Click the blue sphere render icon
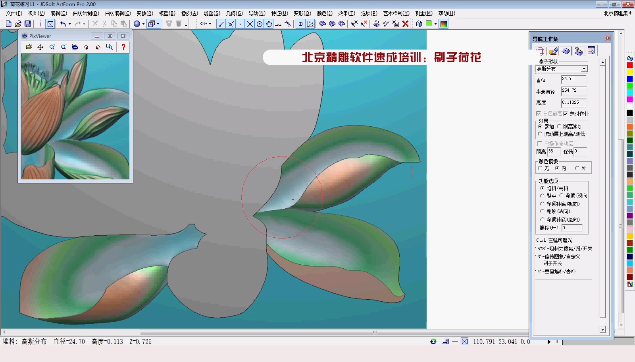 coord(137,24)
